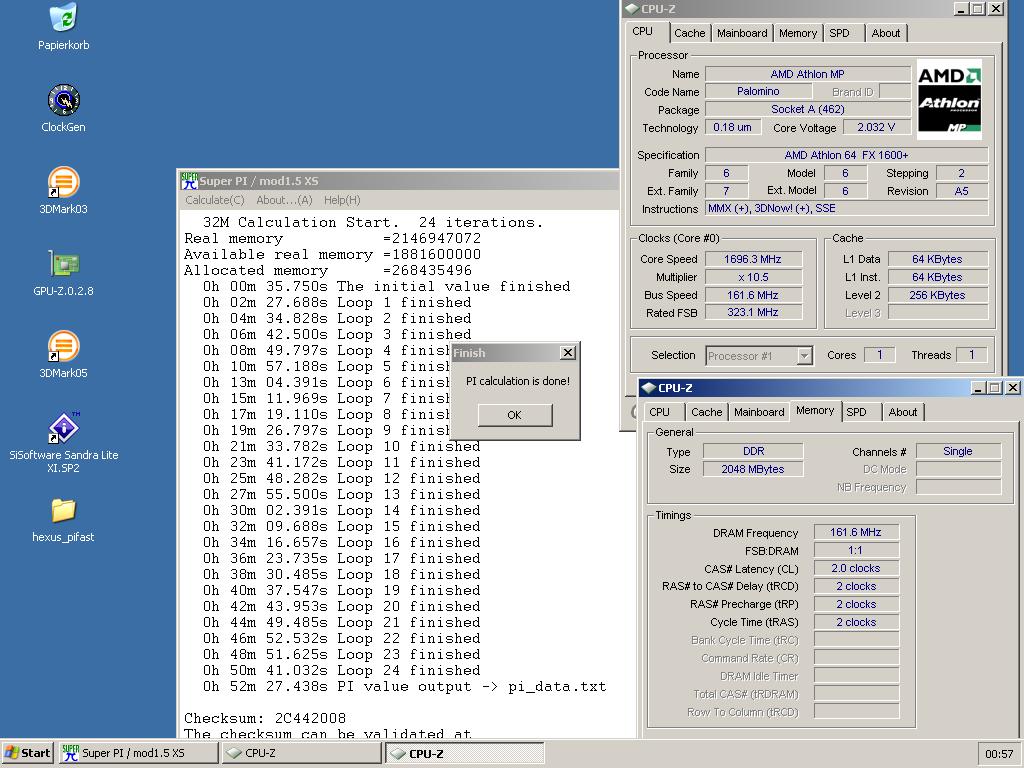1024x768 pixels.
Task: Switch to Mainboard tab in back CPU-Z window
Action: 742,33
